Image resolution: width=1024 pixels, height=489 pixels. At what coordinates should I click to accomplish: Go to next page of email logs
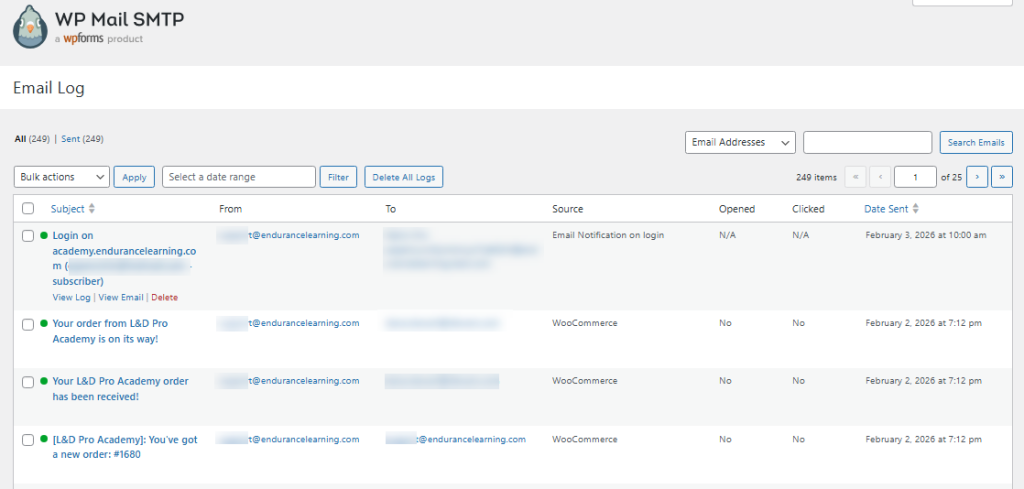977,177
